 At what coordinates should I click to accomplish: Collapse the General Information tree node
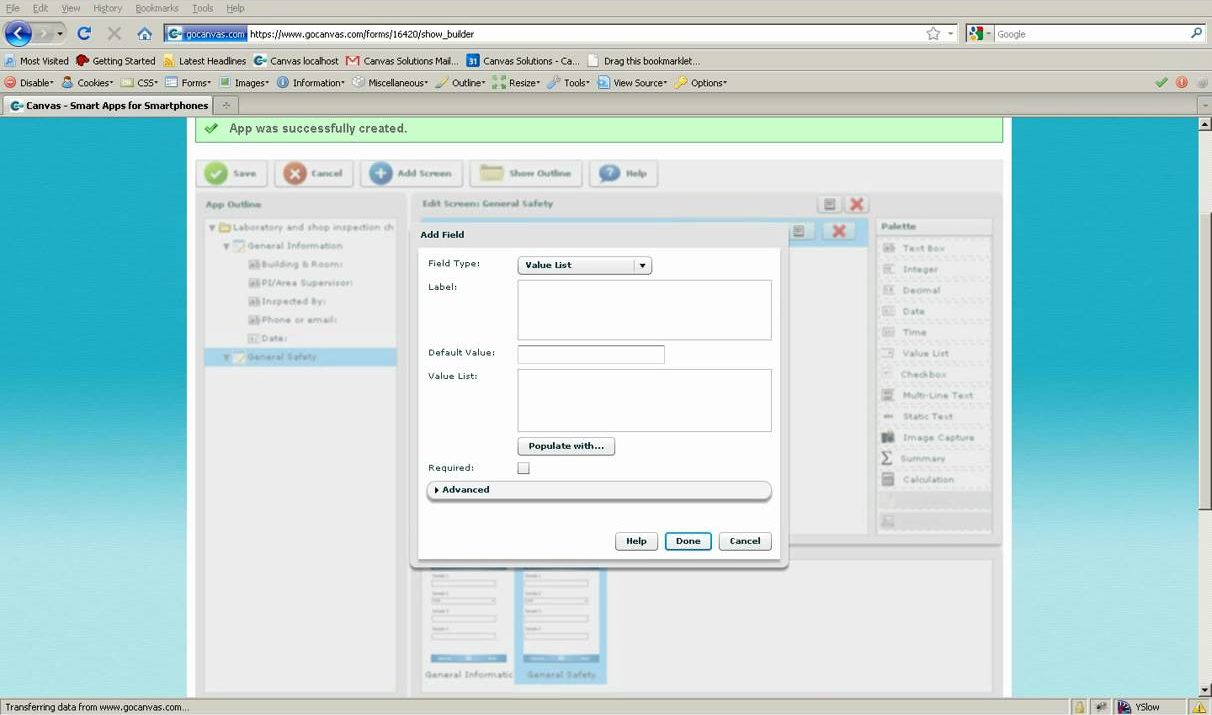click(227, 246)
